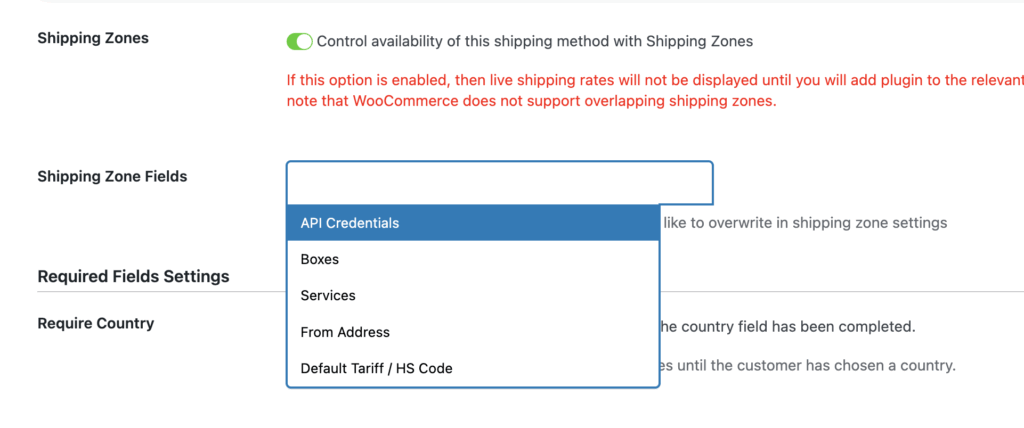Click the 'Control availability of this shipping method' label

pos(534,41)
